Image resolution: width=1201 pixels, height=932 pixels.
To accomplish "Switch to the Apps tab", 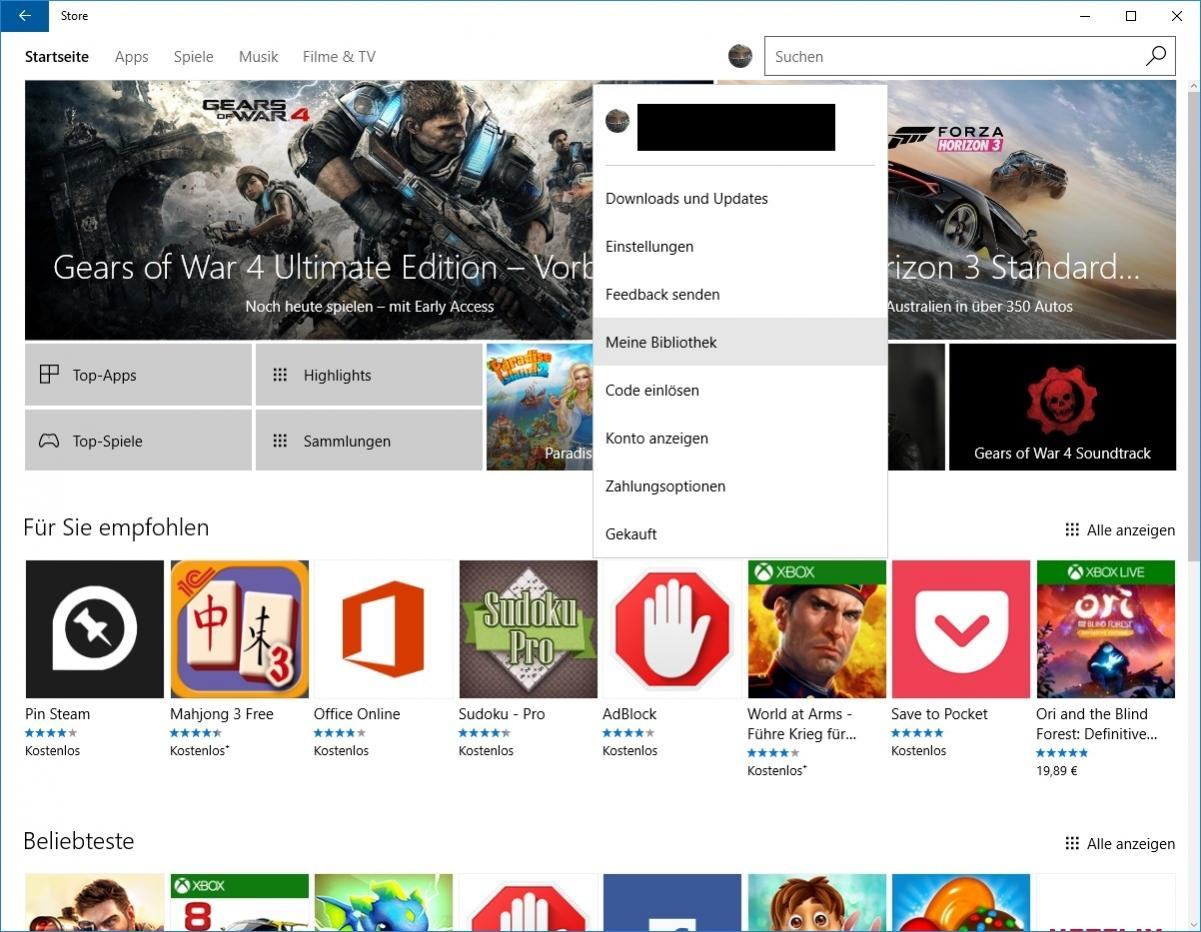I will pyautogui.click(x=131, y=57).
